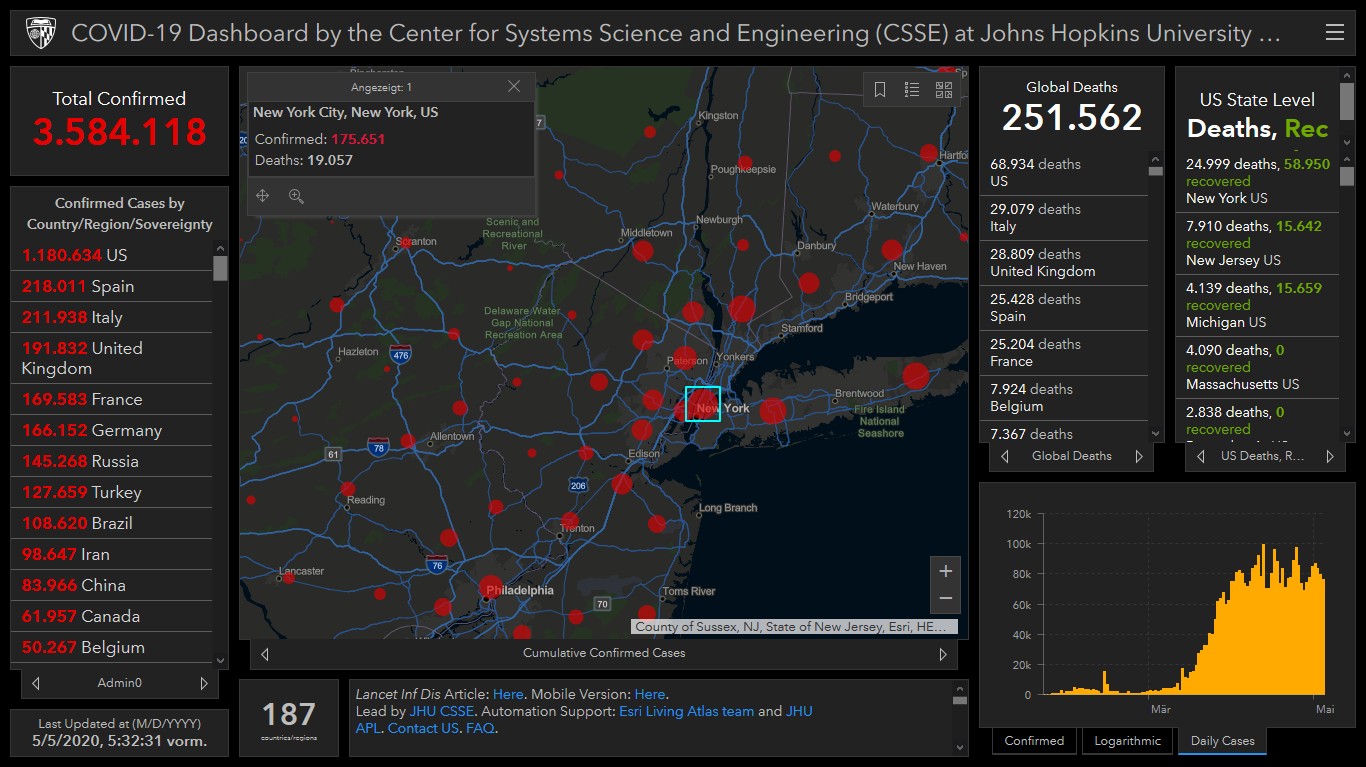Select 29.079 deaths Italy entry
1366x767 pixels.
pyautogui.click(x=1064, y=218)
